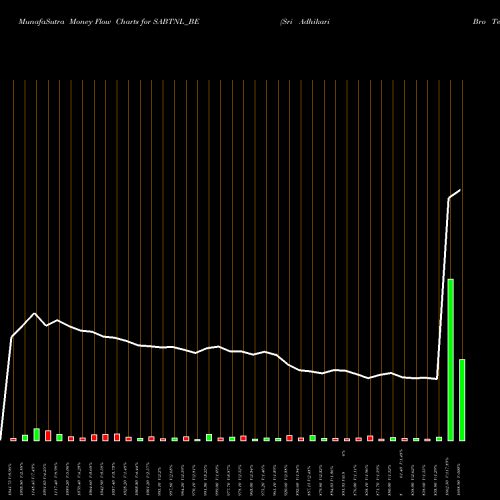Click the last green bar at chart's right end
Viewport: 500px width, 500px height.
(462, 400)
